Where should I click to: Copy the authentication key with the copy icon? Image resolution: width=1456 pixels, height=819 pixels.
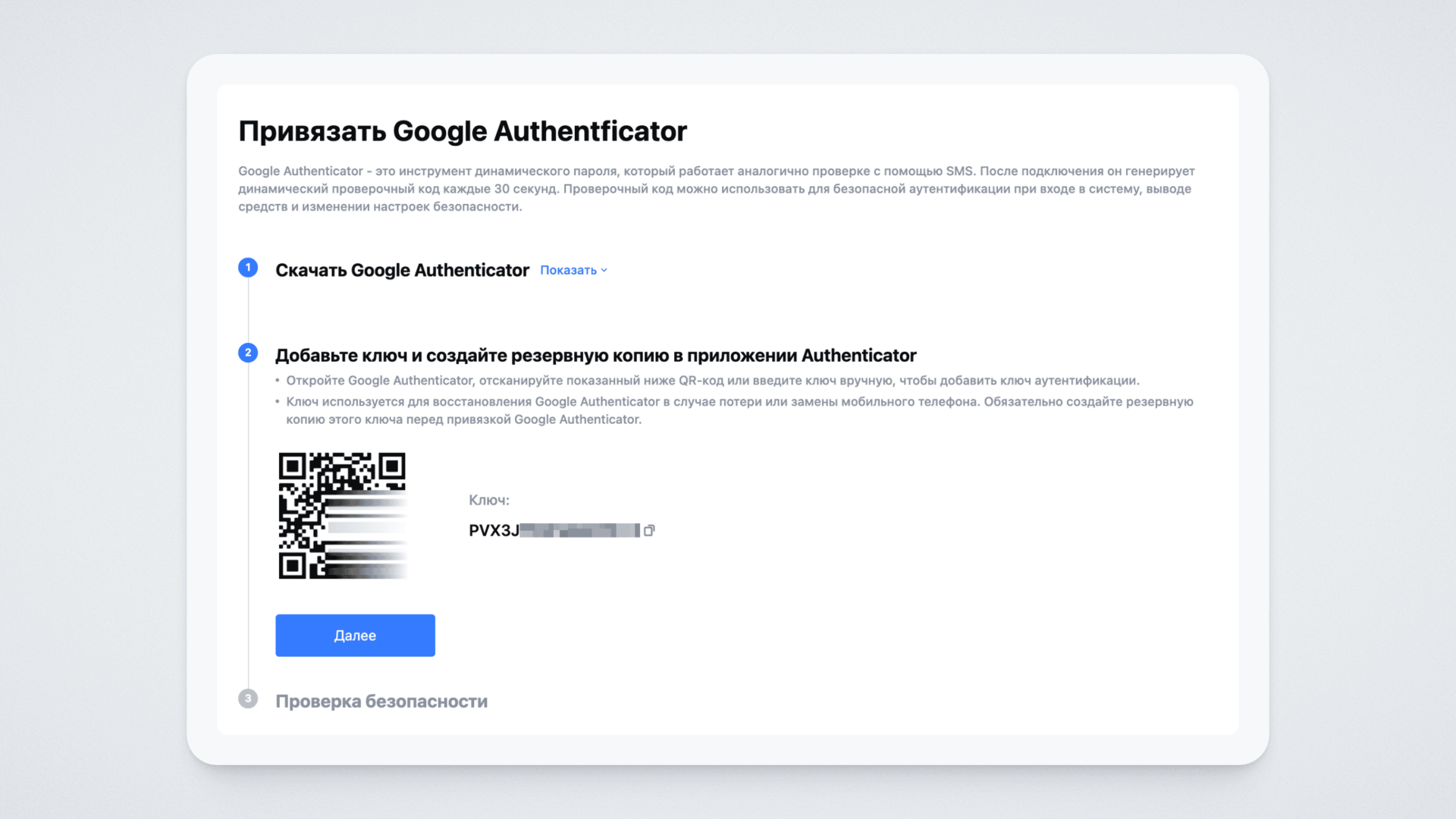tap(649, 531)
